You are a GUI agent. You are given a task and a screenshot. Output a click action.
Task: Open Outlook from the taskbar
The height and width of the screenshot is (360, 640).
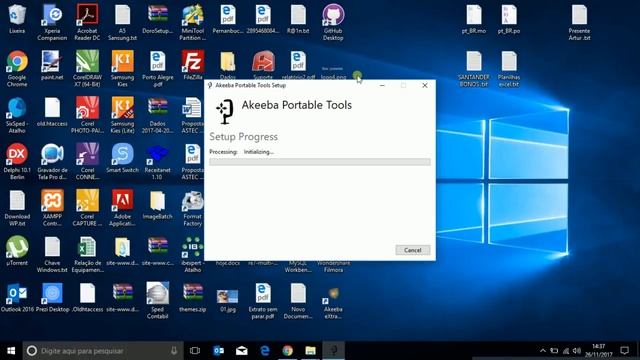coord(218,351)
